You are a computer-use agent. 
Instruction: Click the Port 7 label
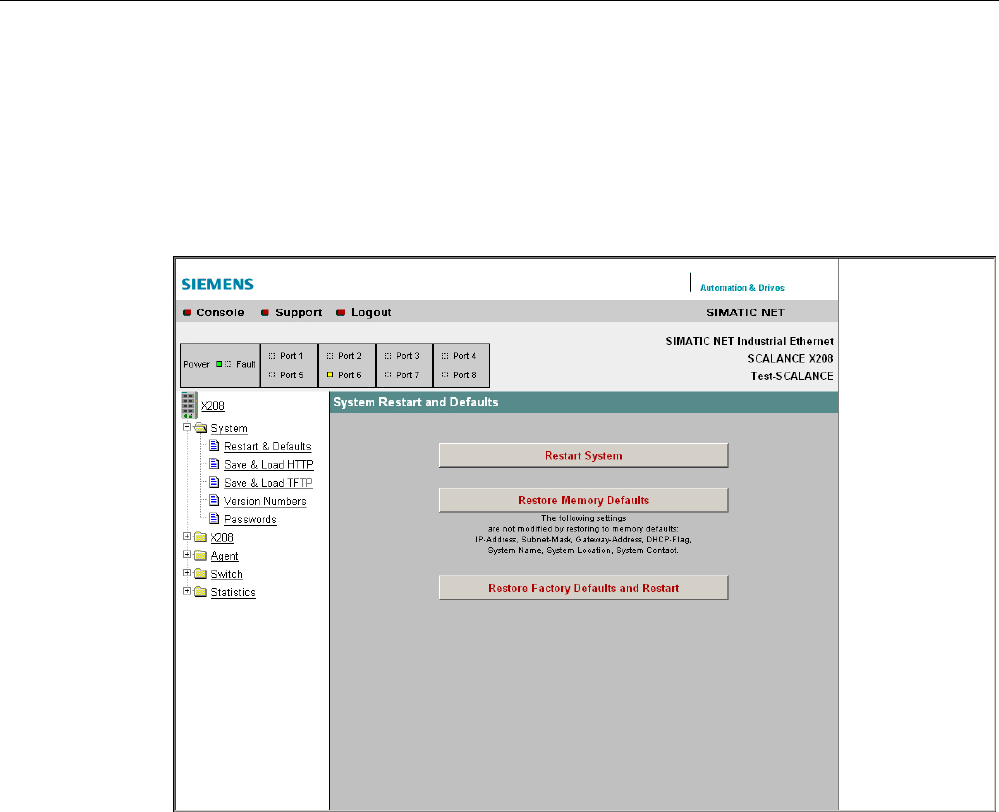(408, 375)
